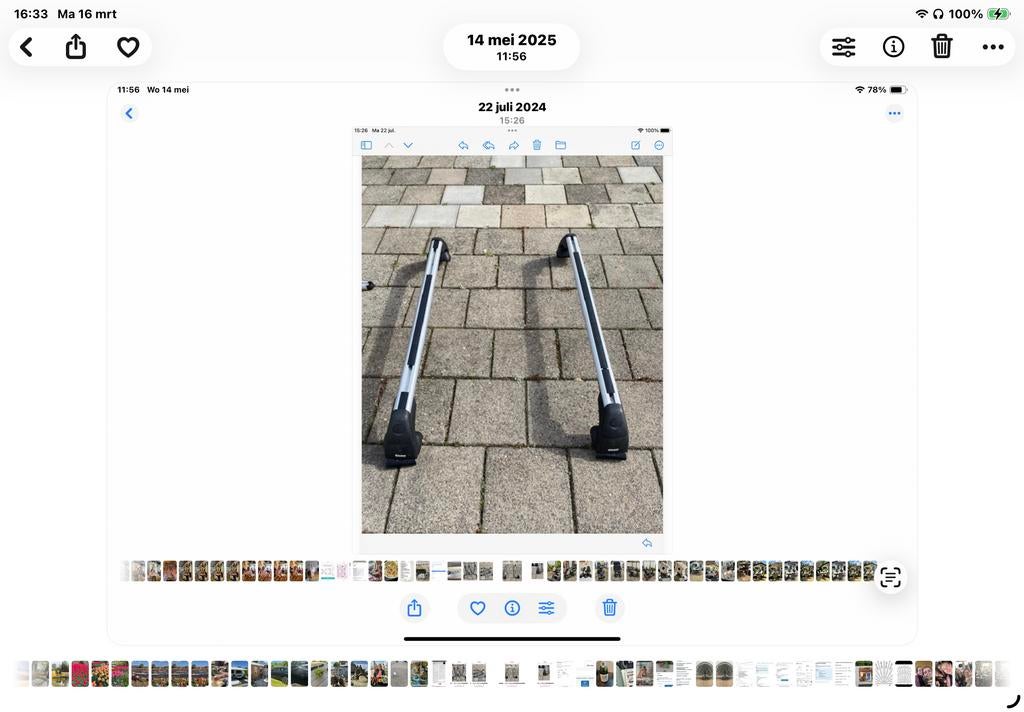Tap the Mail reply-all icon in the screenshot
This screenshot has height=712, width=1024.
pyautogui.click(x=488, y=145)
